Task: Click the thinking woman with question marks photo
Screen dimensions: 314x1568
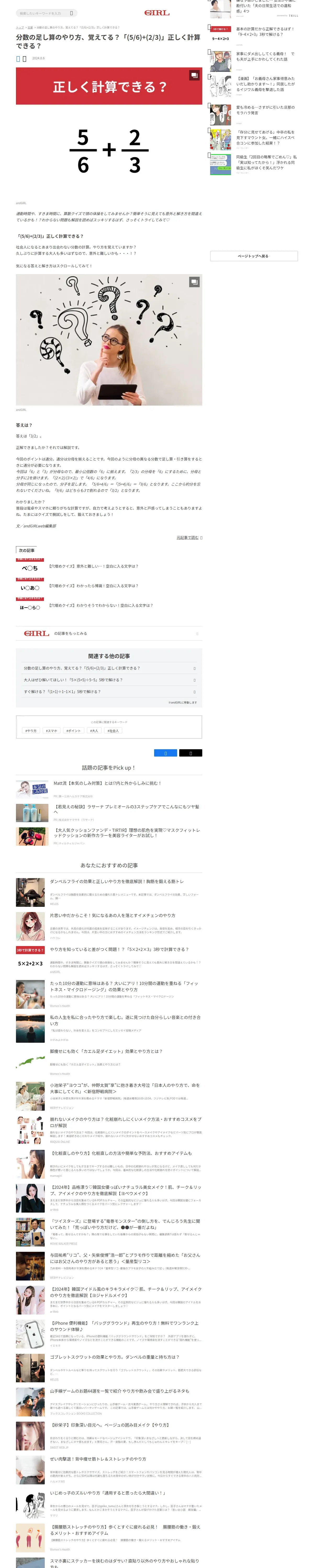Action: pyautogui.click(x=109, y=340)
